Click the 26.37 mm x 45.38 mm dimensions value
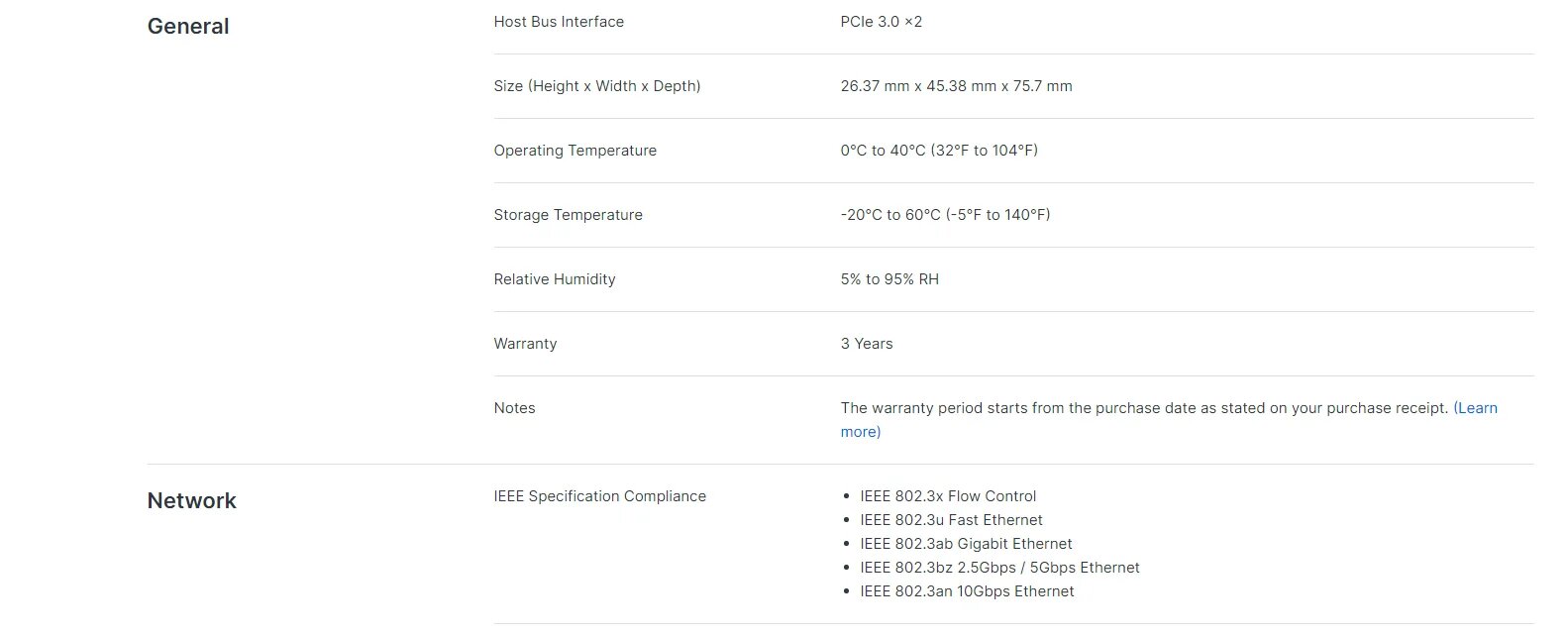This screenshot has width=1568, height=636. tap(956, 86)
